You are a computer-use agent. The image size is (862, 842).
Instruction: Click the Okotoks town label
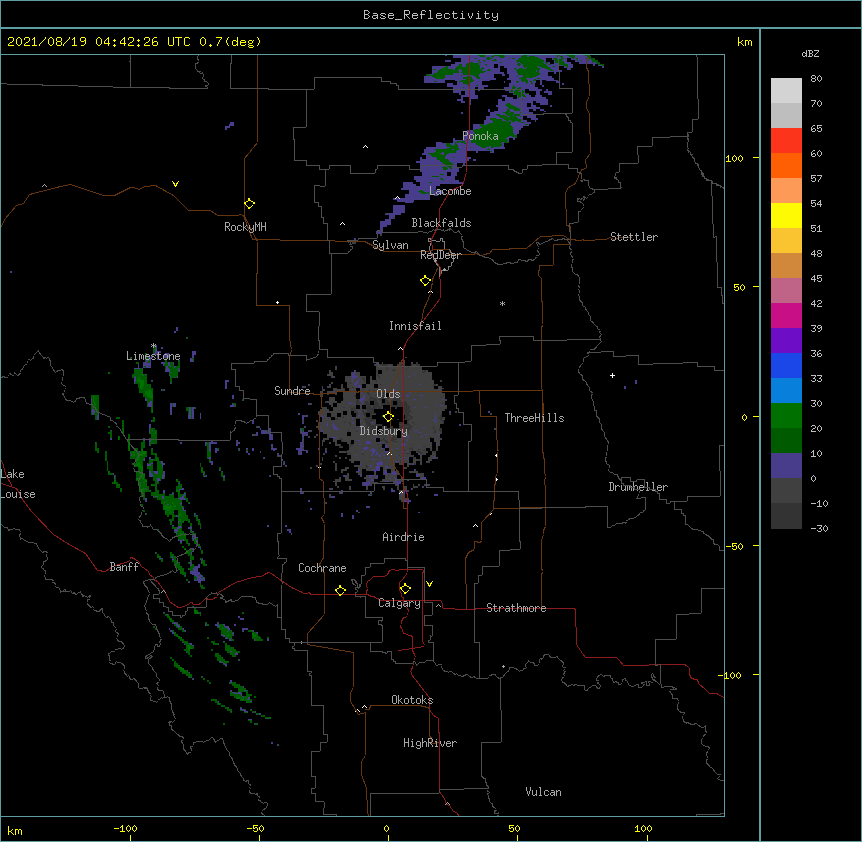coord(412,700)
